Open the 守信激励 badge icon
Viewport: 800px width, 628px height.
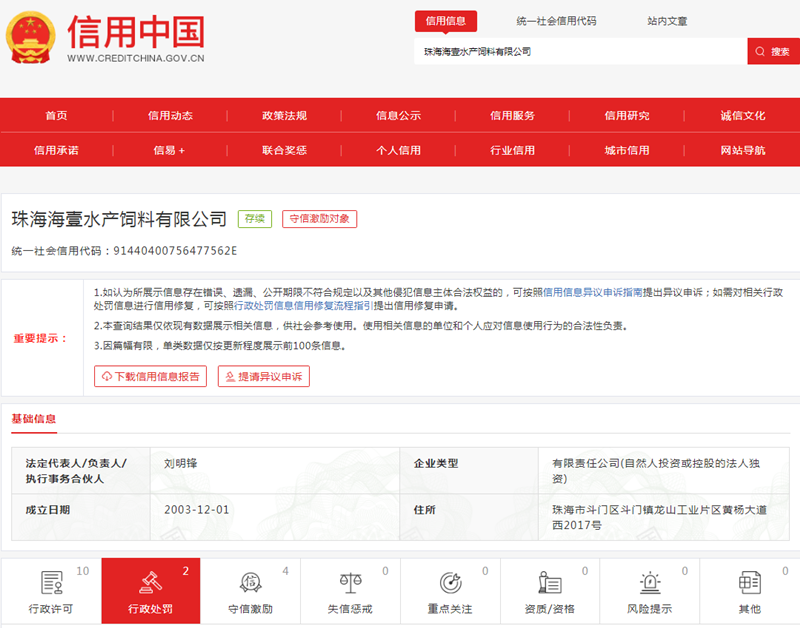tap(250, 582)
